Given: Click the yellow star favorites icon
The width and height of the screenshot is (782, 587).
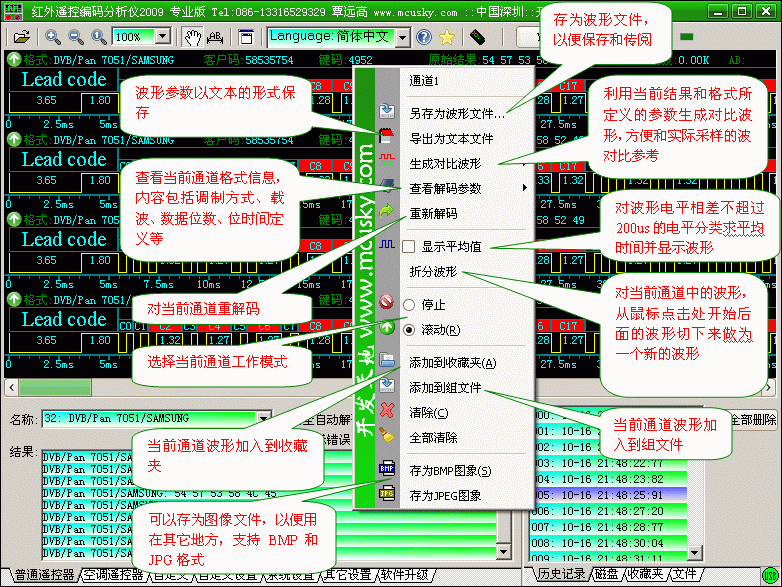Looking at the screenshot, I should coord(447,37).
